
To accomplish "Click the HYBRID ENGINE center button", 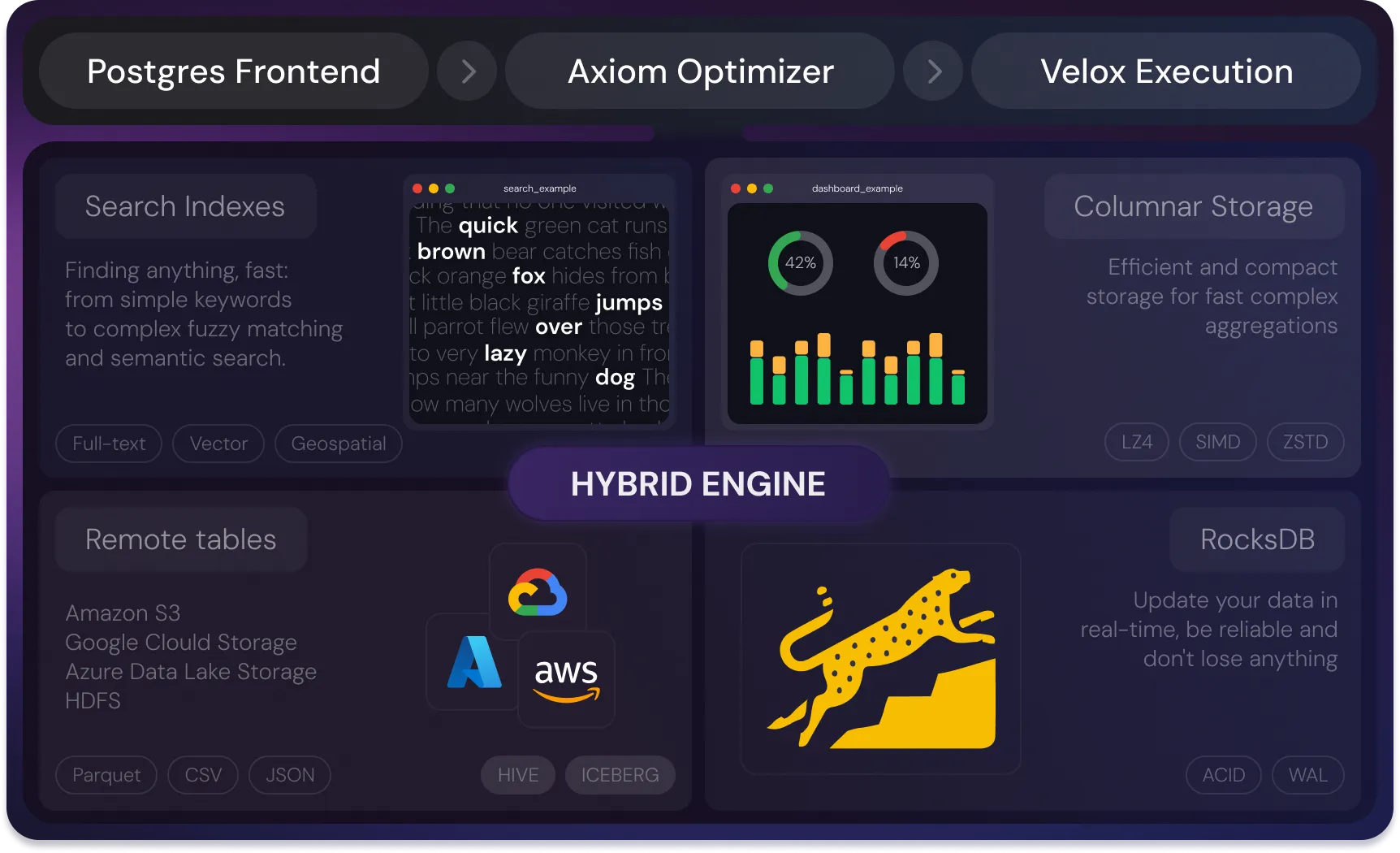I will coord(698,484).
